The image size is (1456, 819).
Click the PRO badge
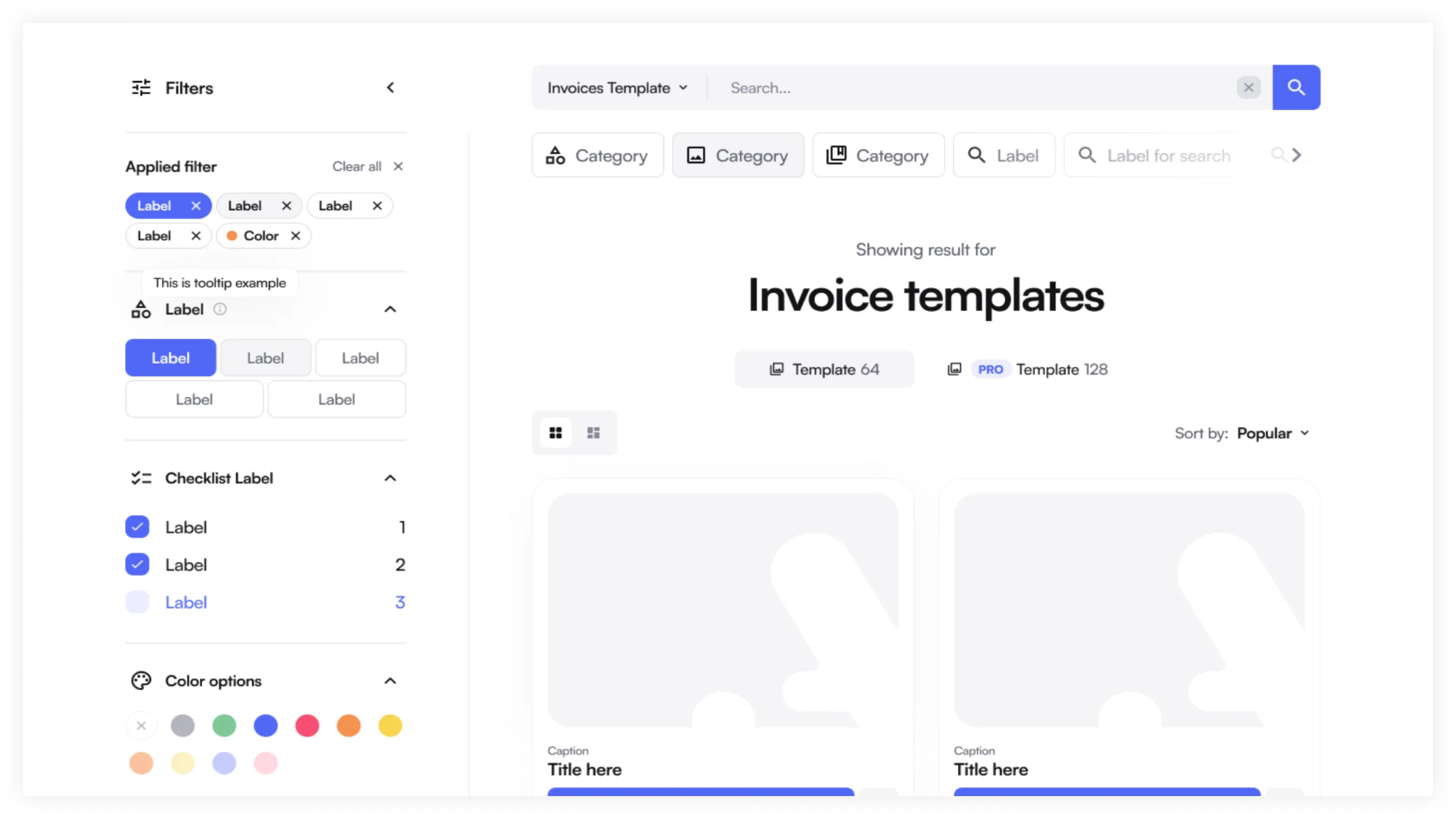click(990, 369)
